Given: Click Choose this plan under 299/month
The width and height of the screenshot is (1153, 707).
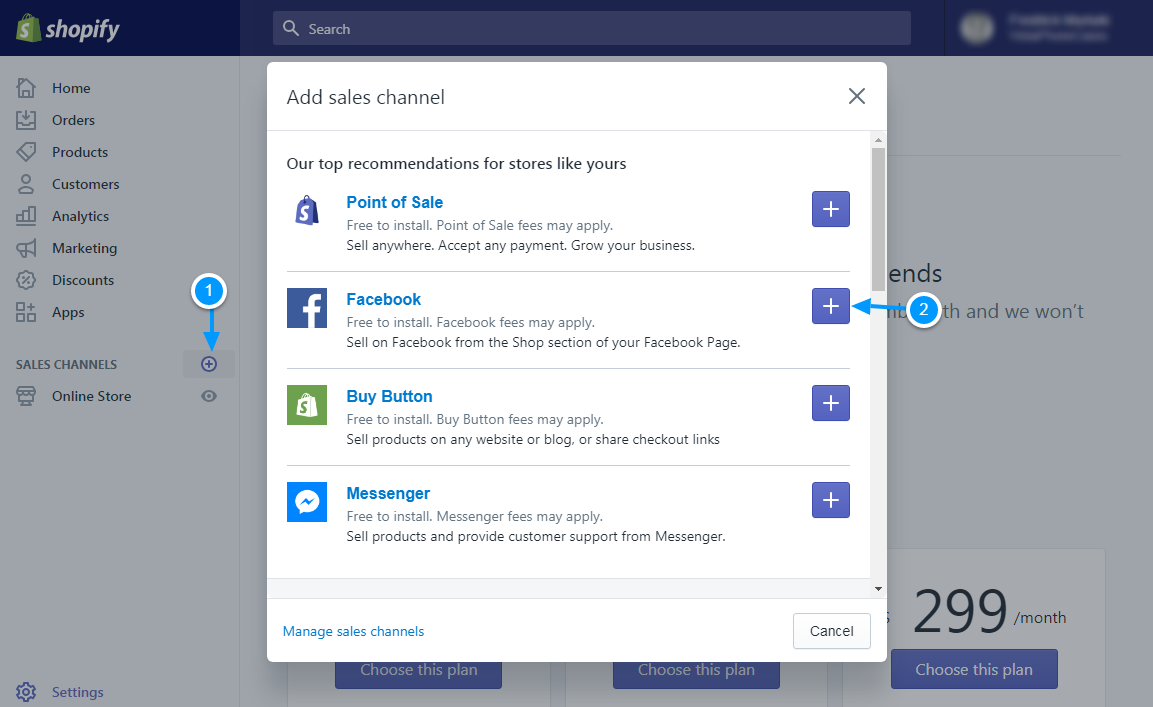Looking at the screenshot, I should (x=974, y=669).
